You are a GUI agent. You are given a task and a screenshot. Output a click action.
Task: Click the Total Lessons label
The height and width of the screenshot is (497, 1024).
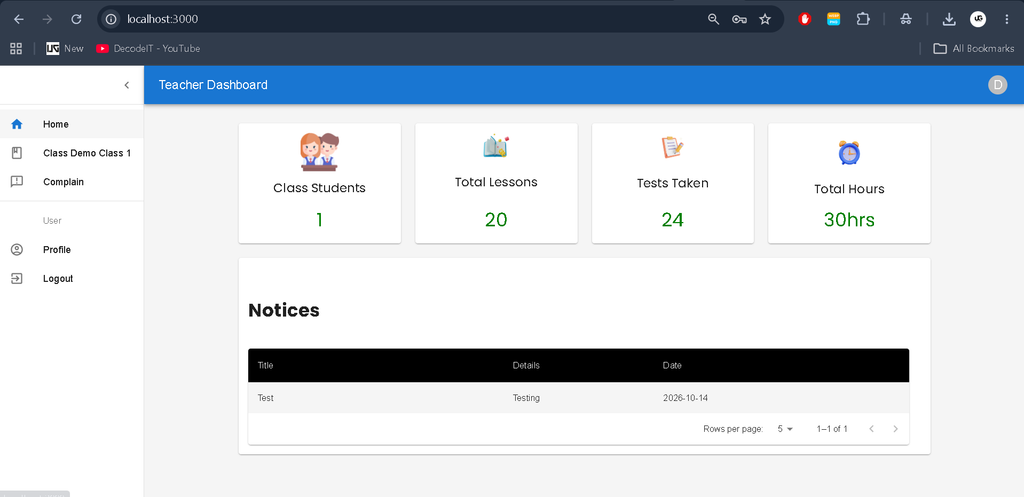click(x=496, y=182)
